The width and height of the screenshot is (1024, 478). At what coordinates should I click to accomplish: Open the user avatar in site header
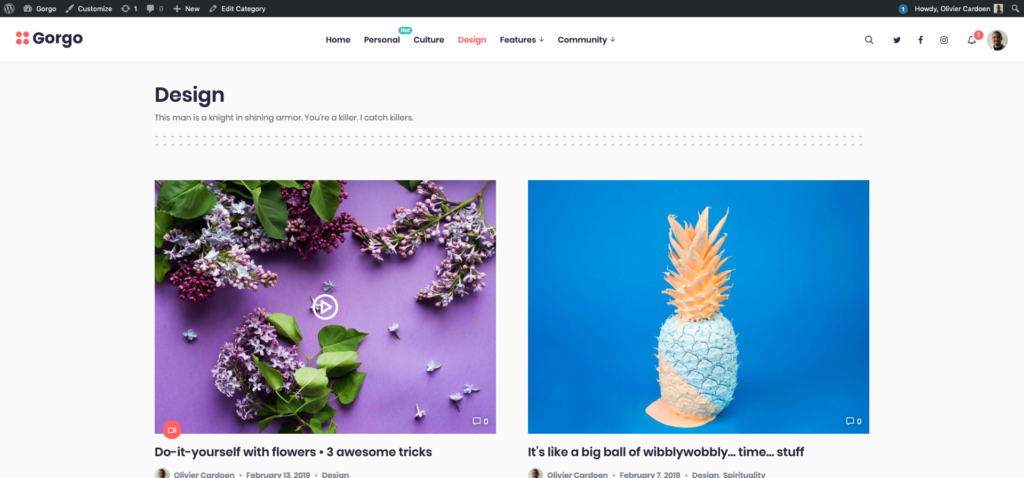(x=997, y=40)
